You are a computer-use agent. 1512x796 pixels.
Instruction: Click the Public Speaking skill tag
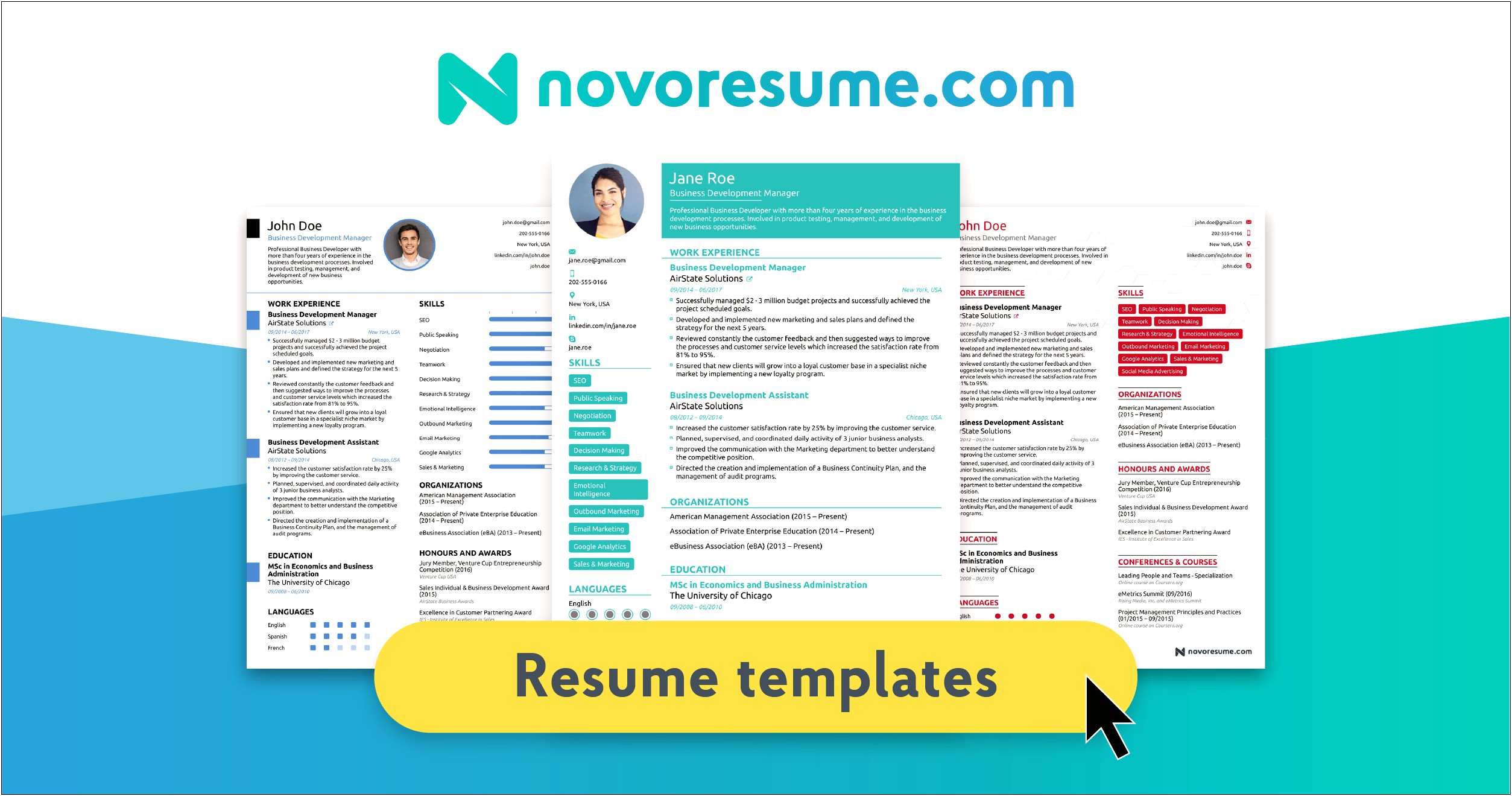pyautogui.click(x=598, y=399)
